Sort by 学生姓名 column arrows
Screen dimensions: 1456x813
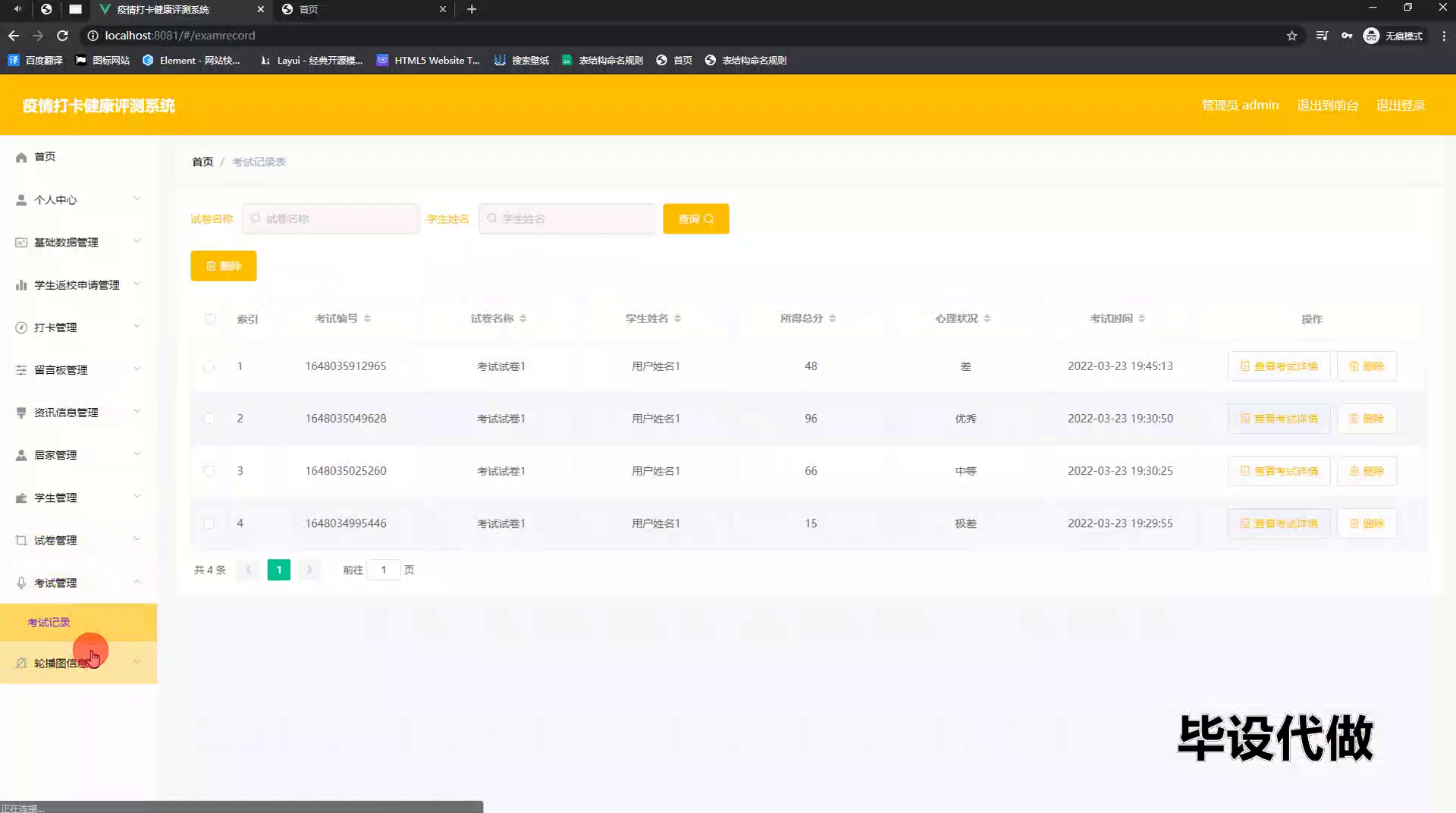pos(678,319)
